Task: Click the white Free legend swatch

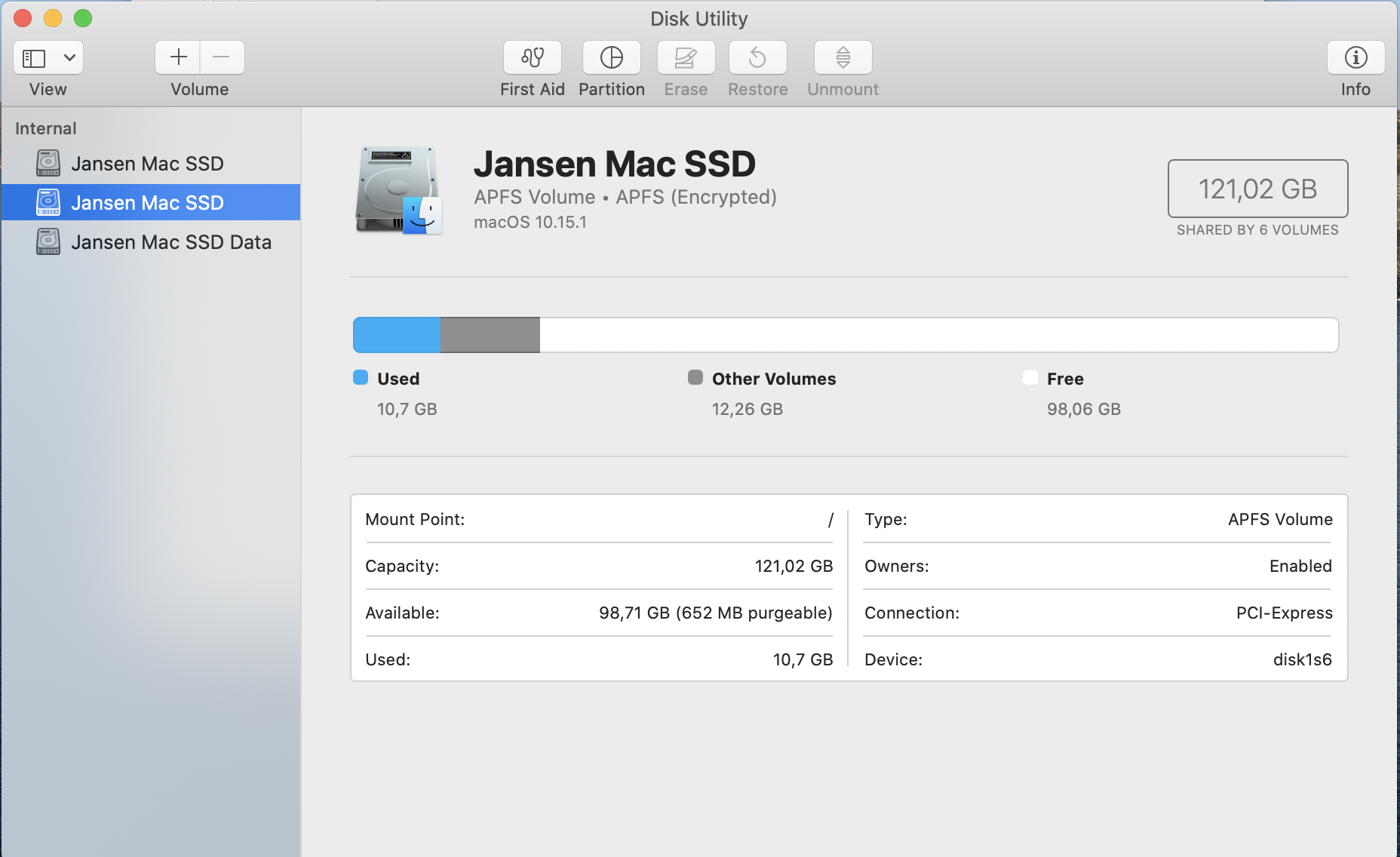Action: coord(1030,378)
